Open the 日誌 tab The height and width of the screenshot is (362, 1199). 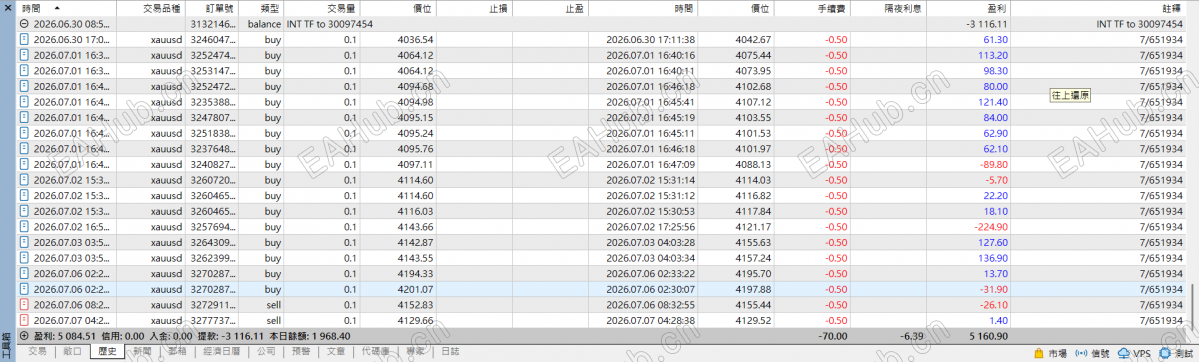(450, 352)
